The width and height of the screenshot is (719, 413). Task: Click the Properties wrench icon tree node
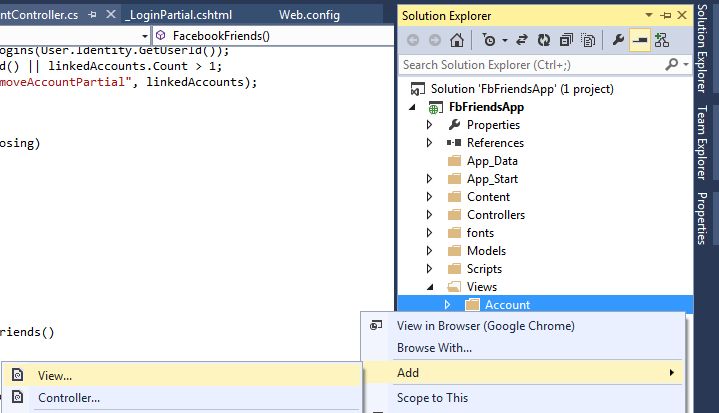click(454, 125)
